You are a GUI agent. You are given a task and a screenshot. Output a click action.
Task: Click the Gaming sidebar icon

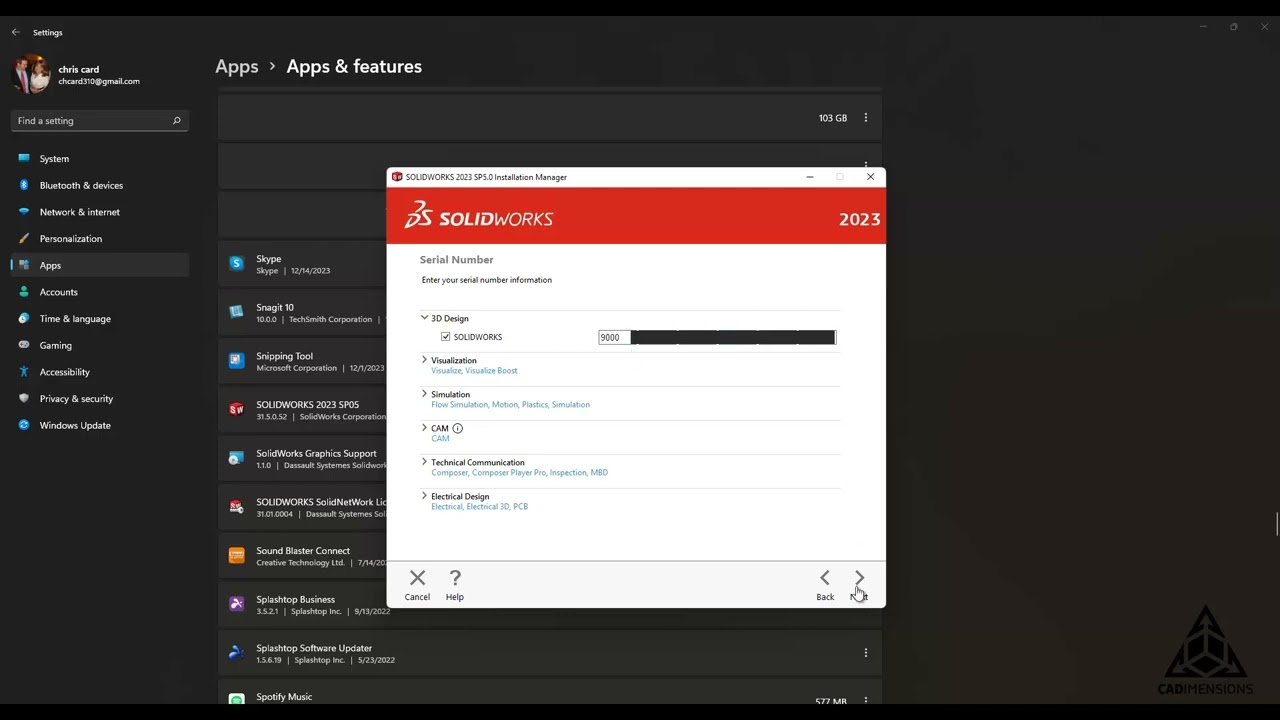pyautogui.click(x=24, y=345)
